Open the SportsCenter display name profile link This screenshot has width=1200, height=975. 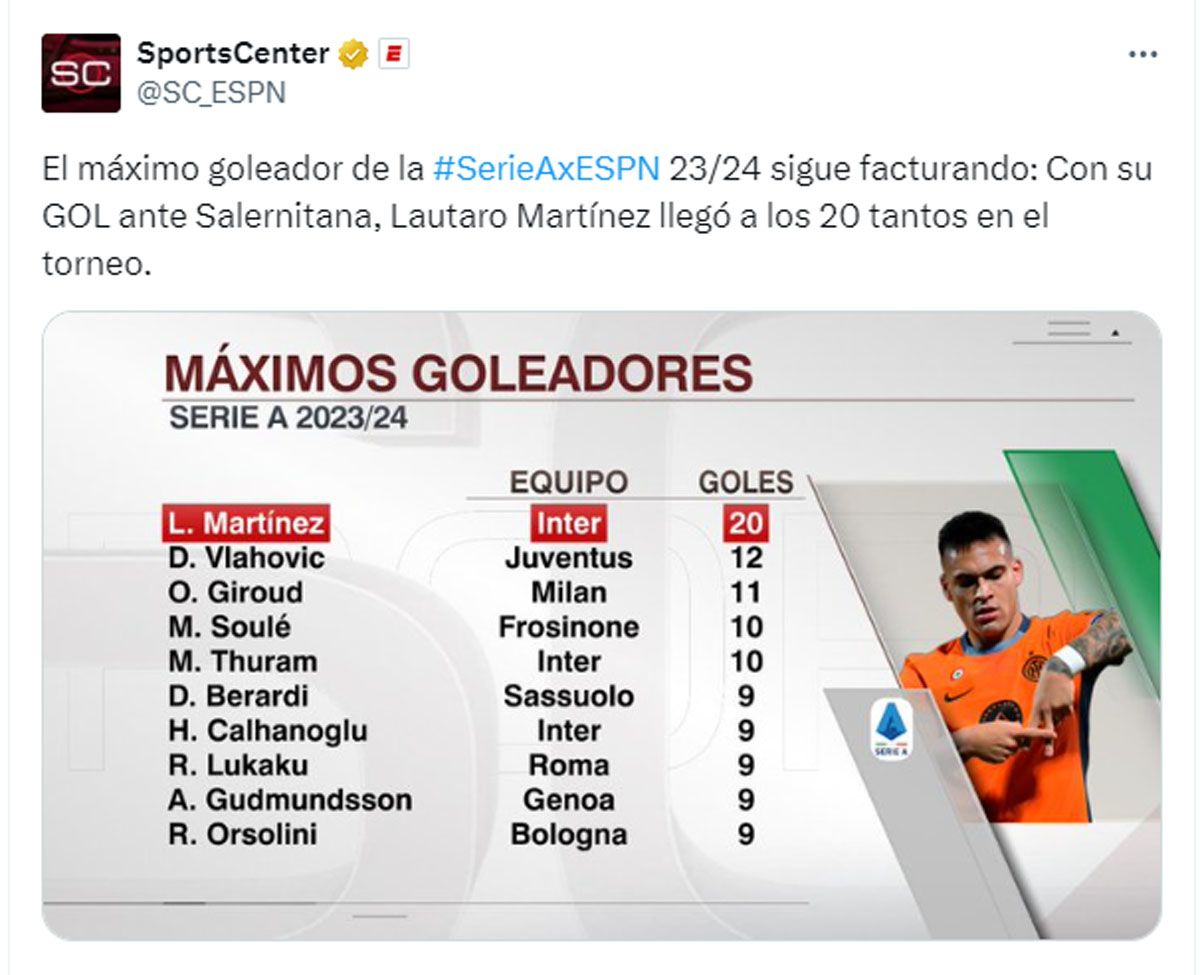coord(233,53)
